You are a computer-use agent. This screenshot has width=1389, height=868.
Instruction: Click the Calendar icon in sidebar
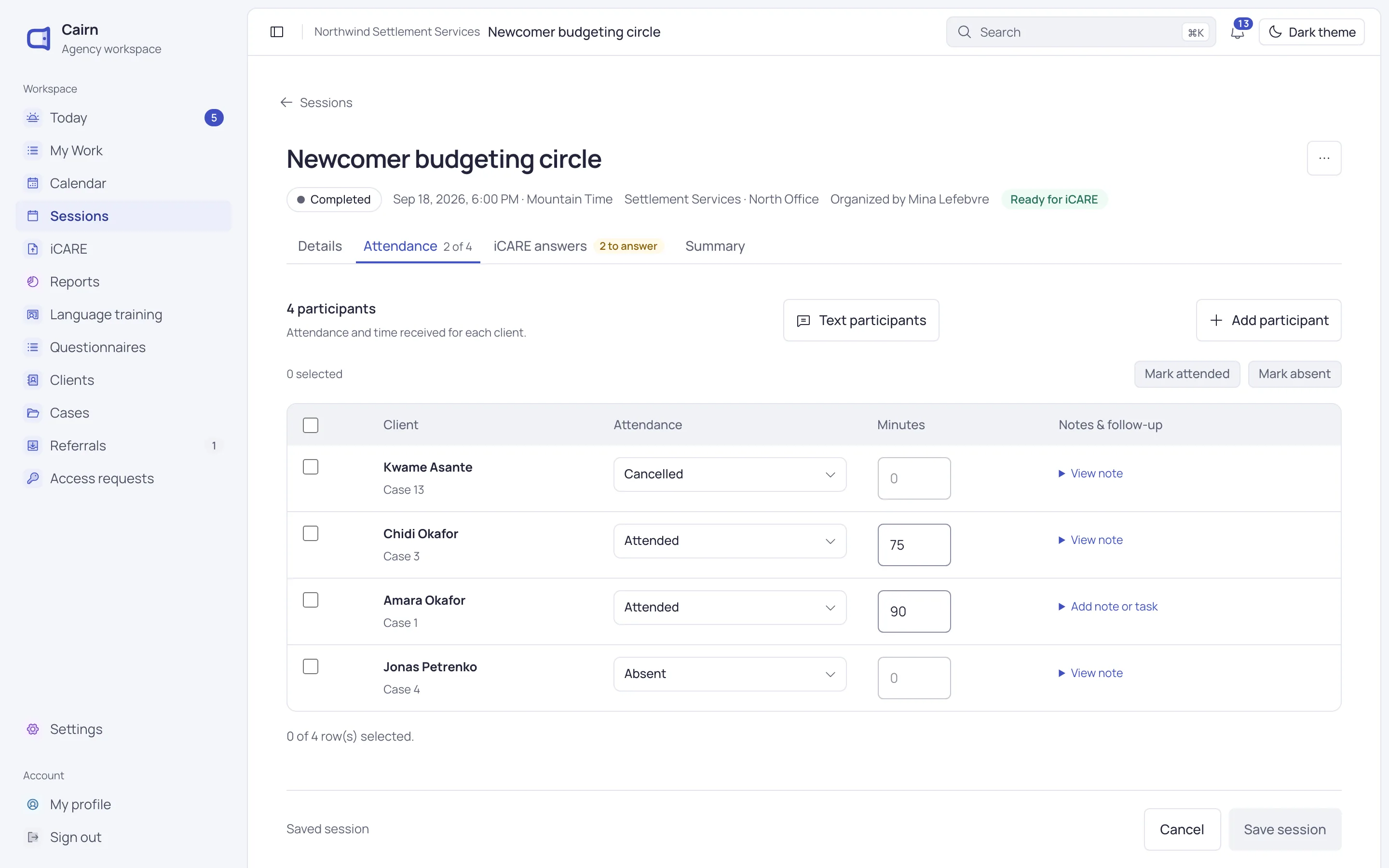pos(33,183)
